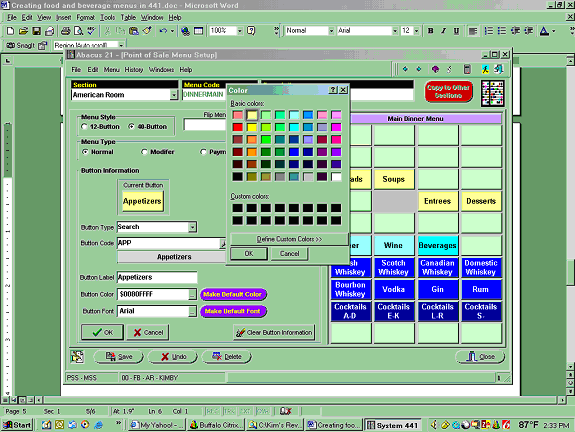
Task: Click the icon left of the Save button
Action: click(77, 356)
